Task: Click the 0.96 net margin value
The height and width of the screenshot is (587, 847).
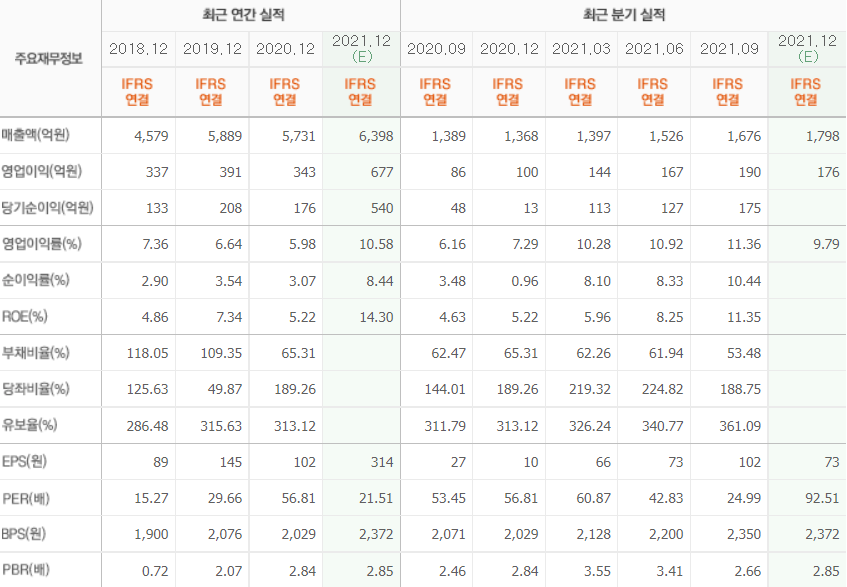Action: 525,281
